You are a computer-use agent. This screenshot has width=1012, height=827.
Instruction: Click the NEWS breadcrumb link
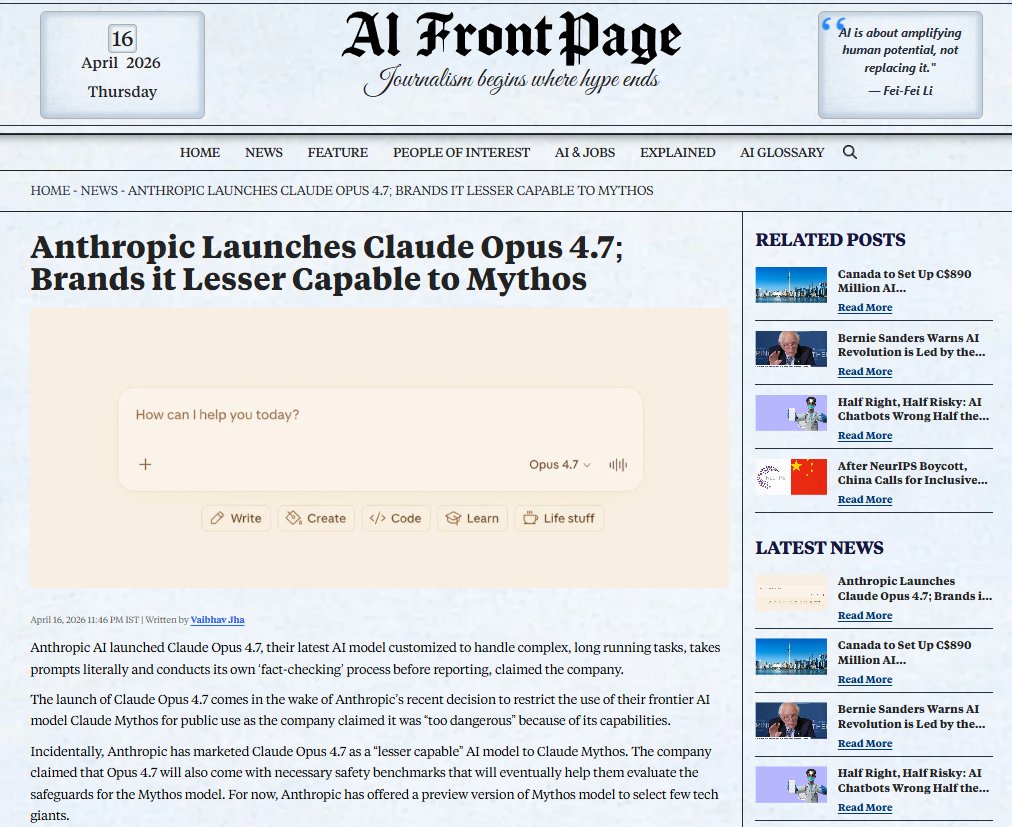pos(99,190)
